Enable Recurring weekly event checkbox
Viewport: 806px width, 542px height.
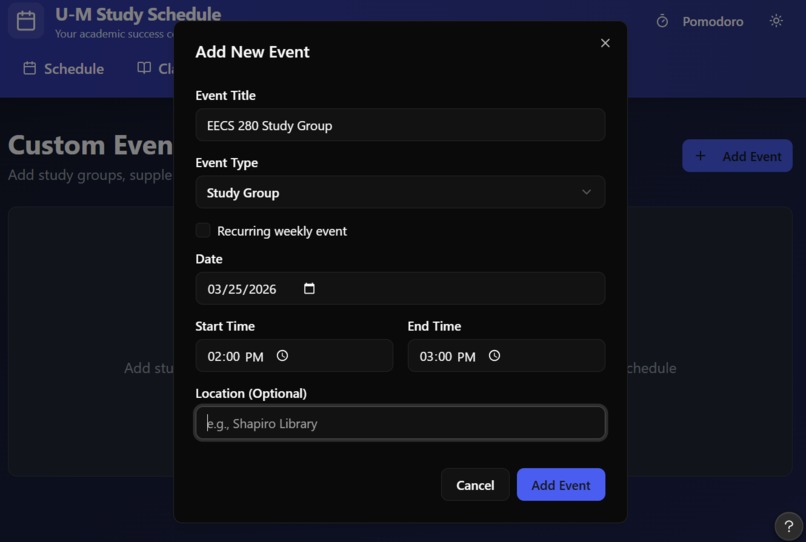coord(203,230)
